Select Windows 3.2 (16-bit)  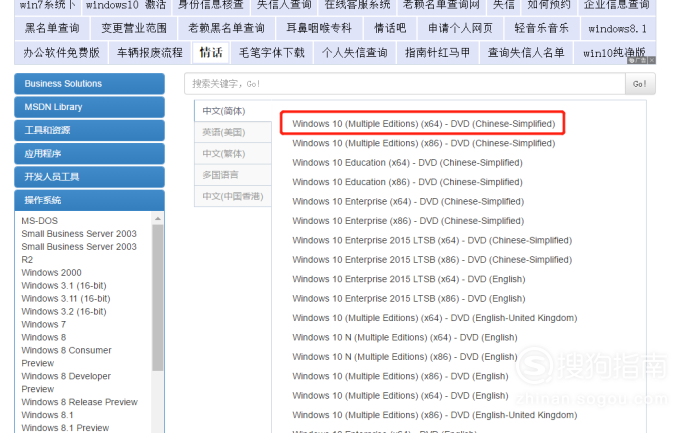tap(64, 311)
